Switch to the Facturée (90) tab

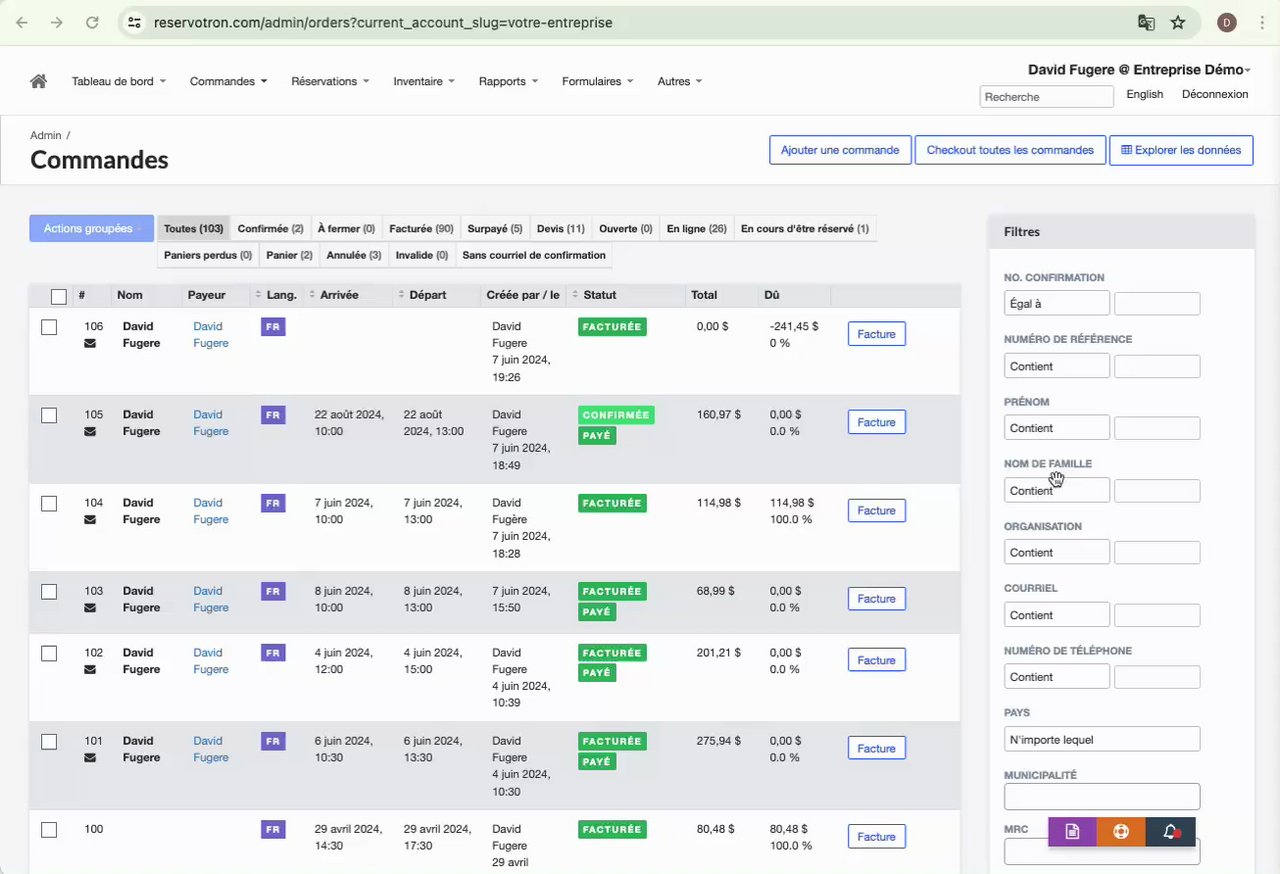click(421, 228)
